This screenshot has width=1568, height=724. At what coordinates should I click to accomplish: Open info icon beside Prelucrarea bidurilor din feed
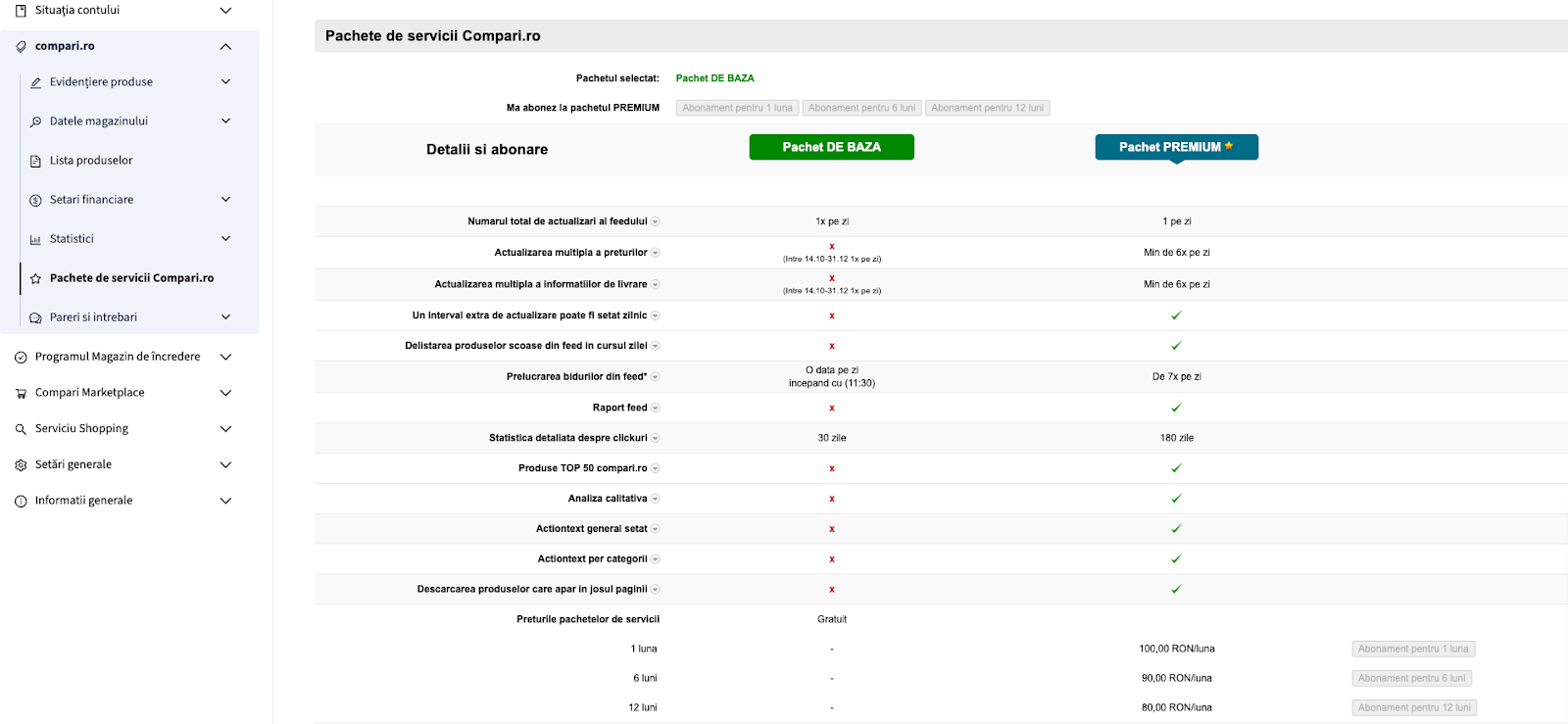(x=656, y=376)
